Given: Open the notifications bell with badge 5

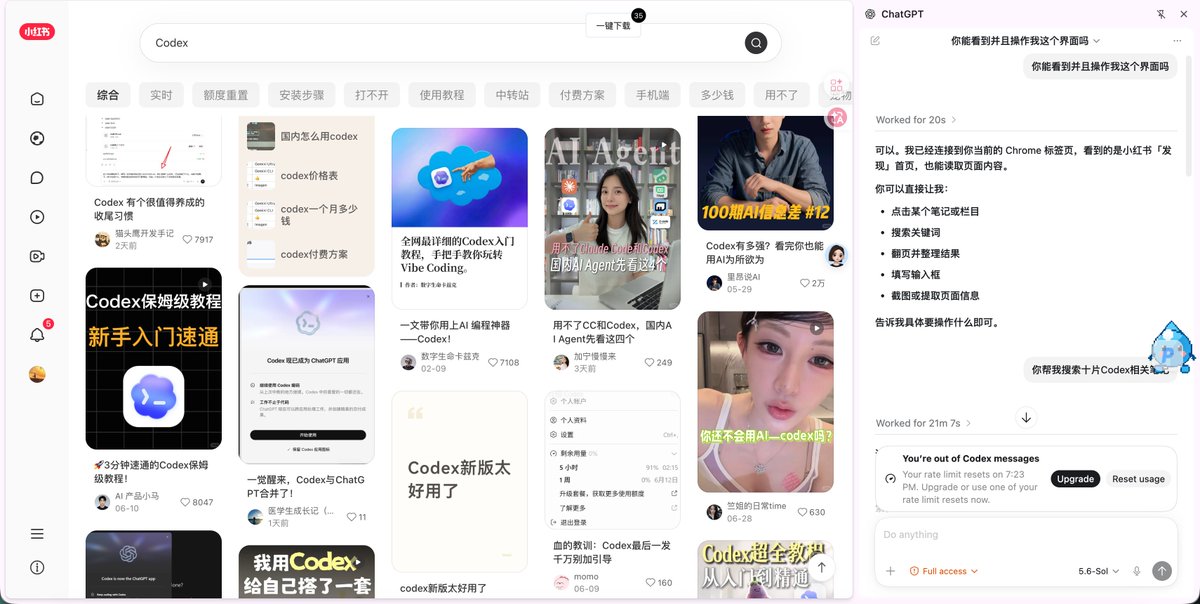Looking at the screenshot, I should pos(38,334).
